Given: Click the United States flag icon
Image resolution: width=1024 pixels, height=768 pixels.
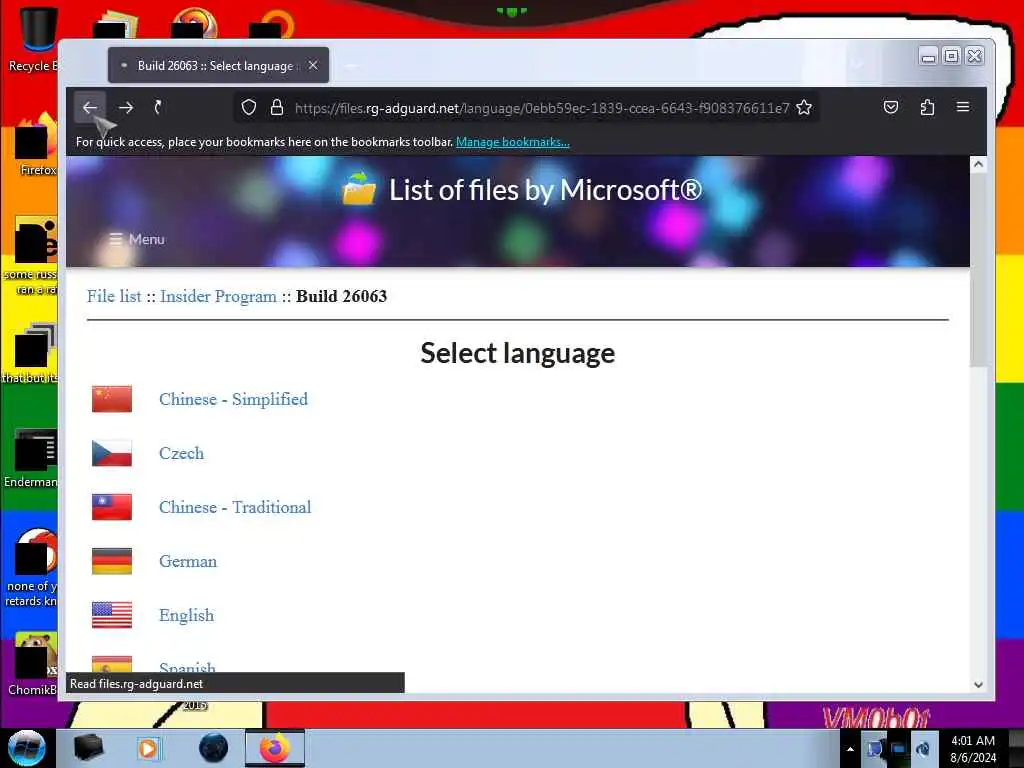Looking at the screenshot, I should tap(112, 615).
